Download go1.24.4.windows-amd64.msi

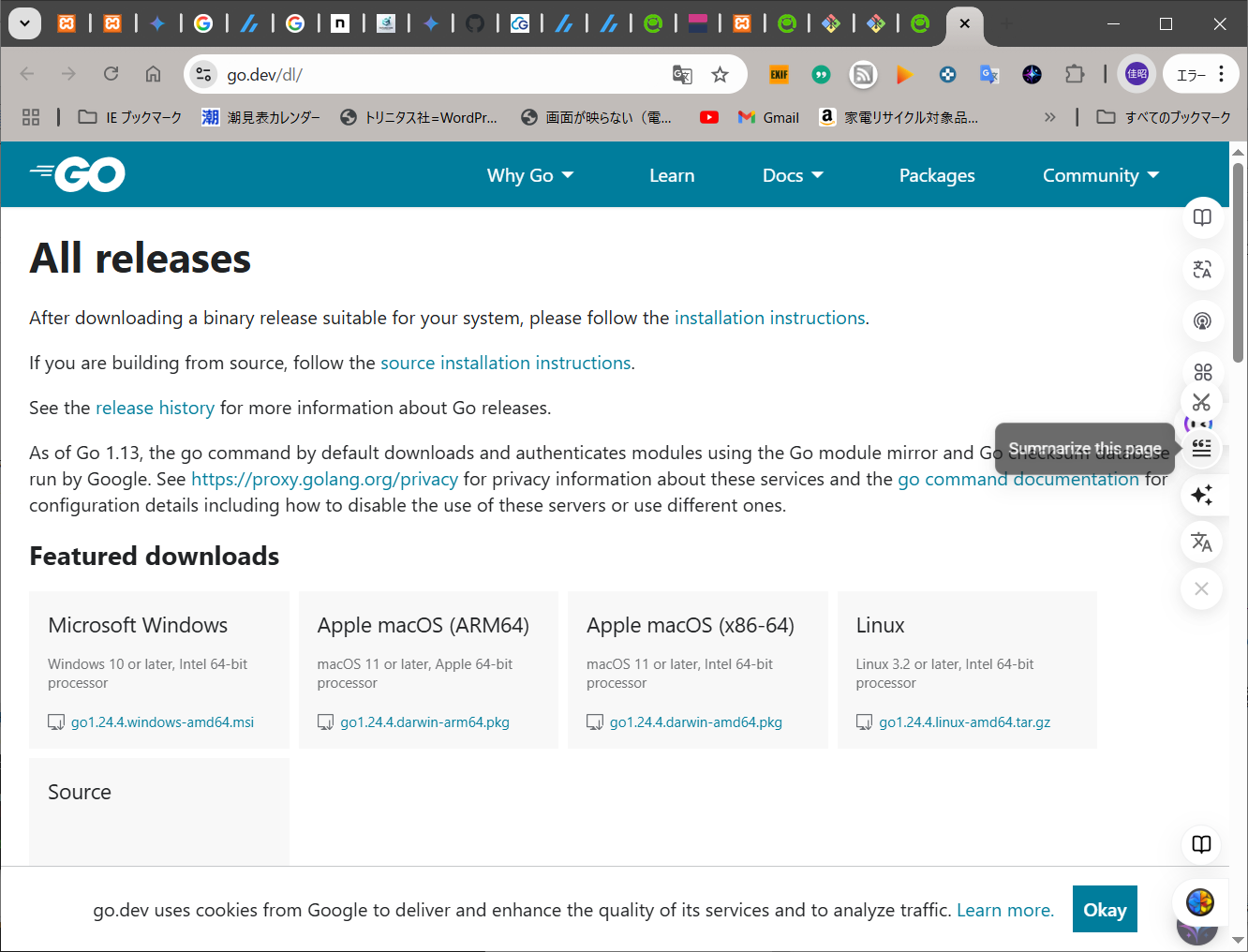point(162,722)
